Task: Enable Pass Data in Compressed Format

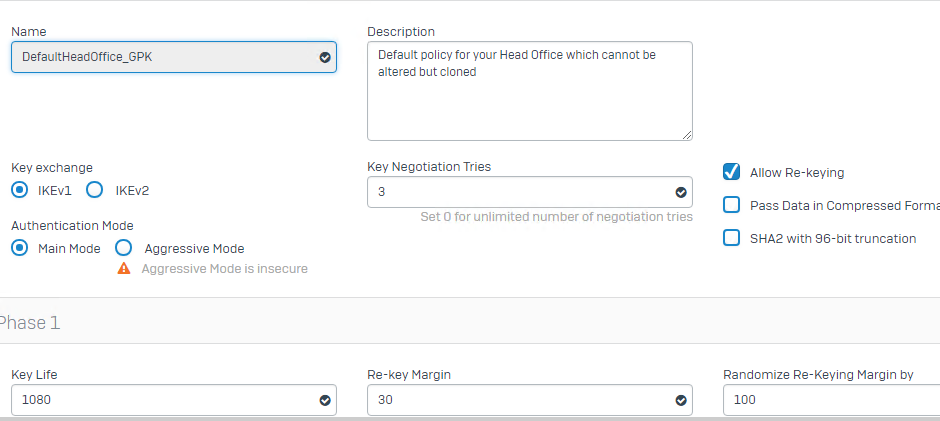Action: tap(731, 205)
